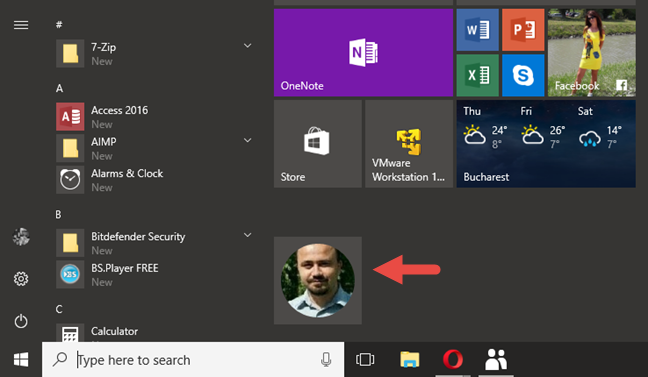Click the letter B section header
This screenshot has height=377, width=648.
pos(58,215)
